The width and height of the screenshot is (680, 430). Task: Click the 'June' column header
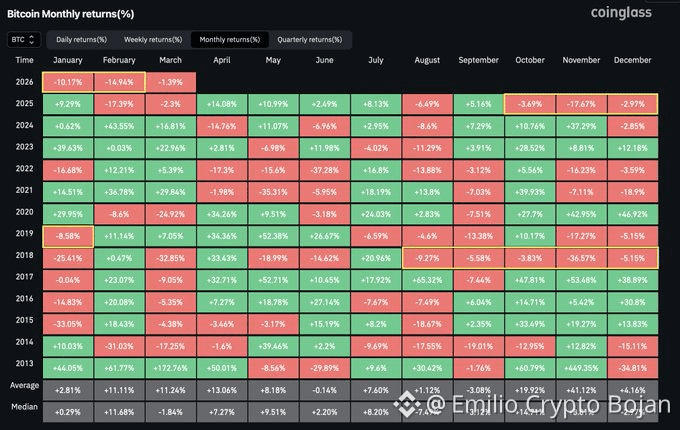[324, 60]
